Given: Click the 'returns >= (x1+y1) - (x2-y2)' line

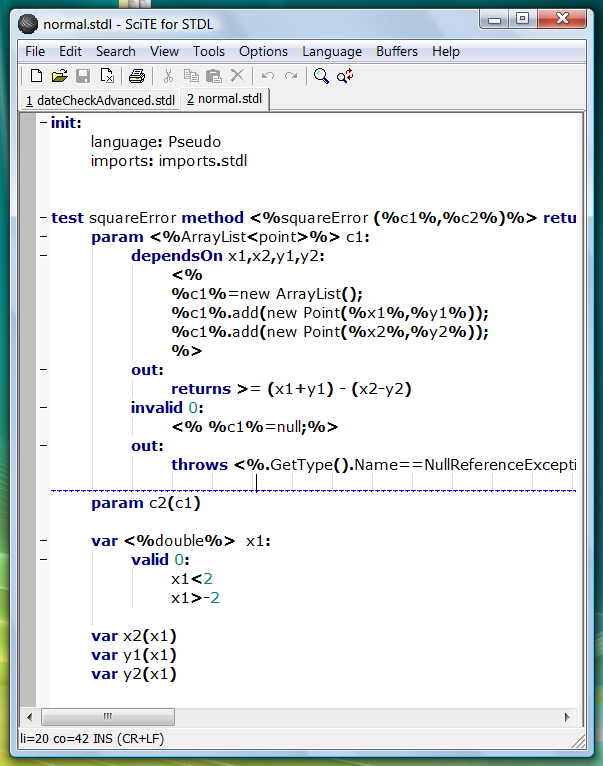Looking at the screenshot, I should 291,388.
